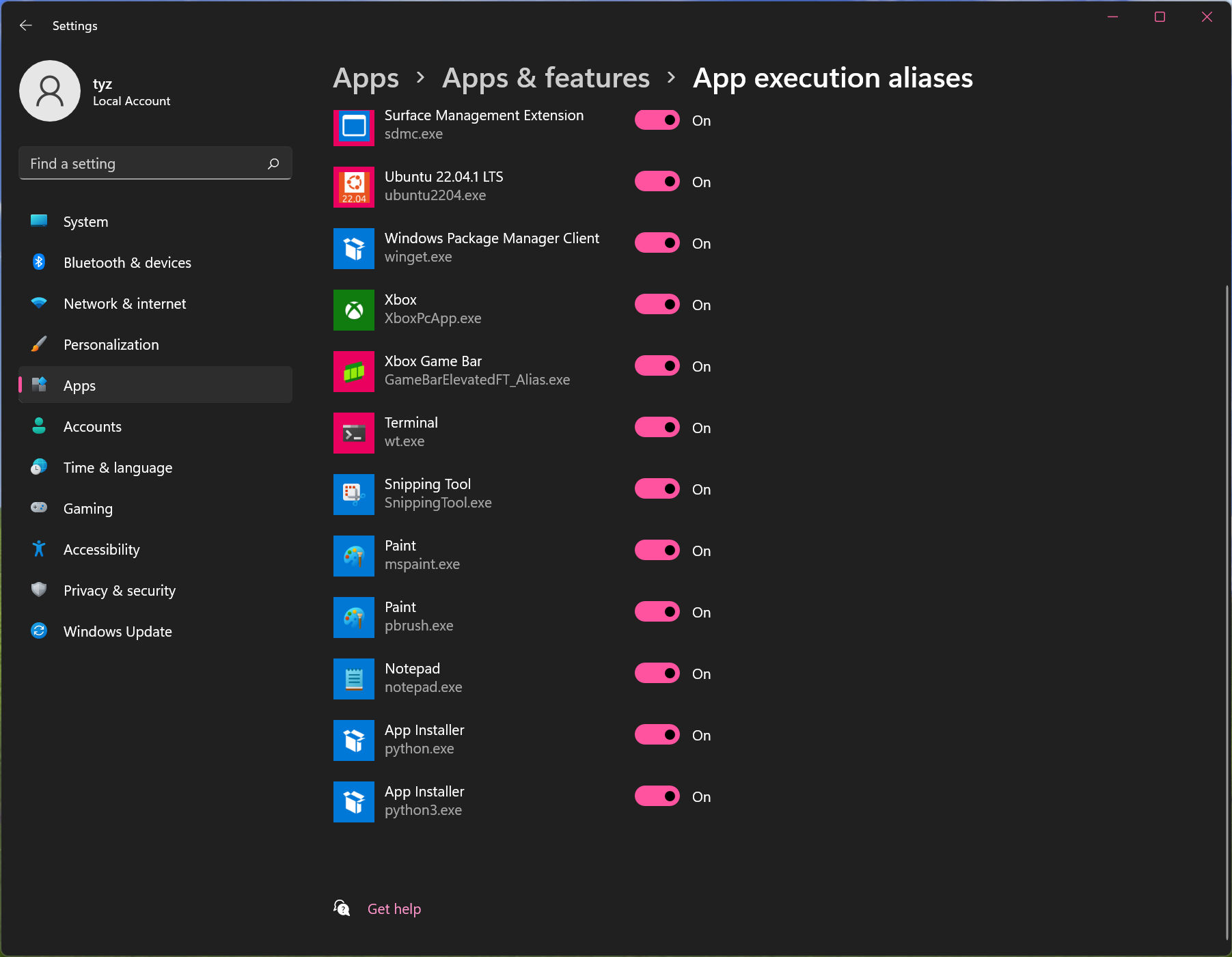
Task: Click the Xbox Game Bar icon
Action: (353, 372)
